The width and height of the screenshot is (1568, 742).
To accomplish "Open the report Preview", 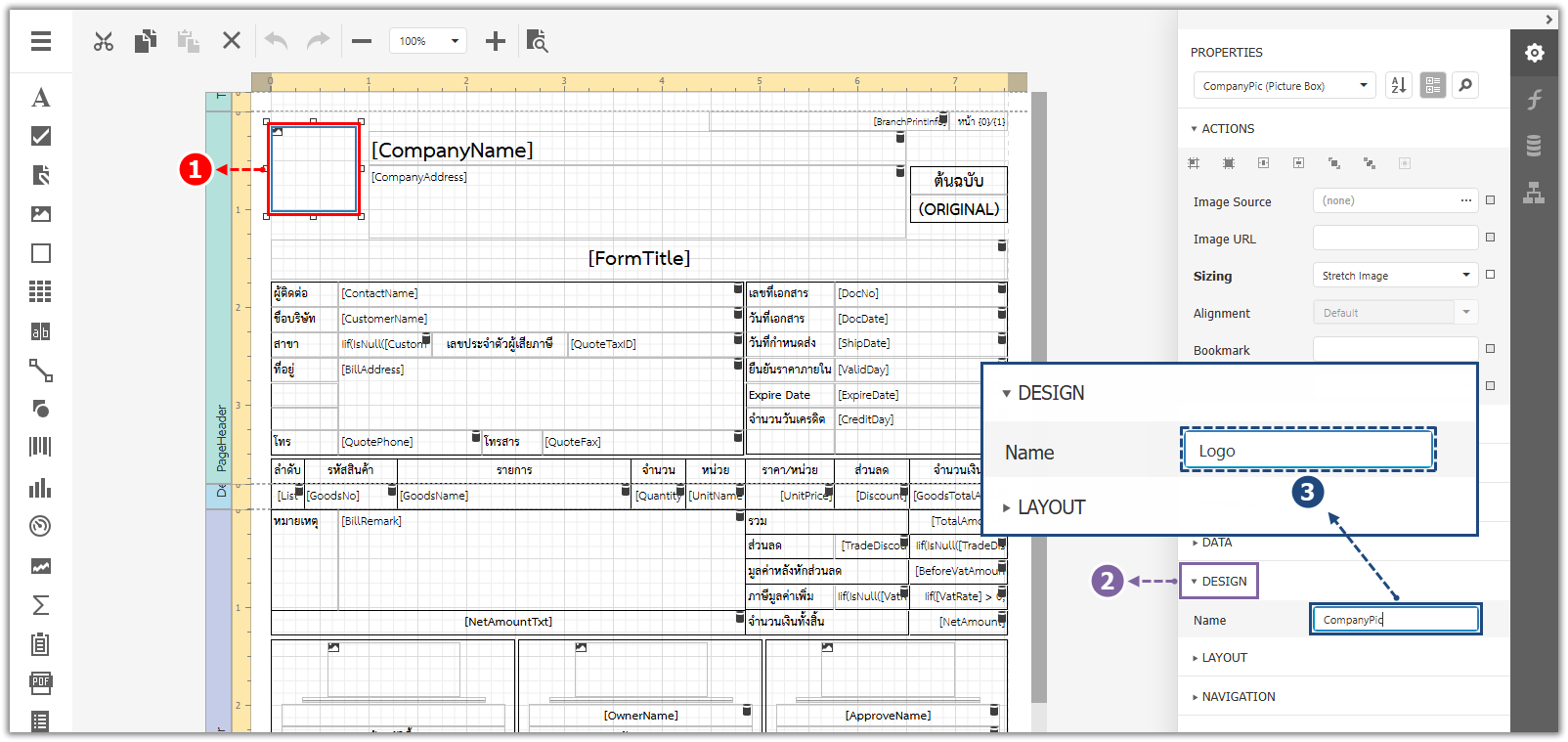I will pos(537,41).
